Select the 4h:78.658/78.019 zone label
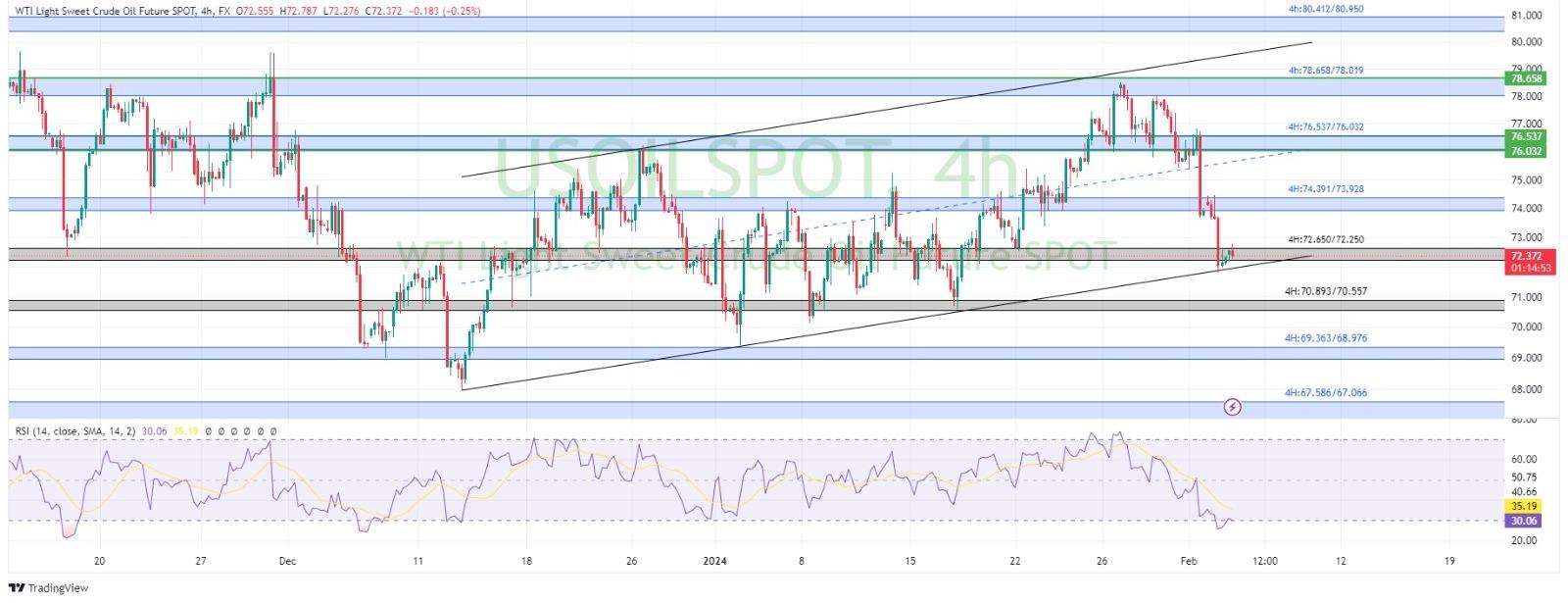1568x603 pixels. coord(1326,71)
